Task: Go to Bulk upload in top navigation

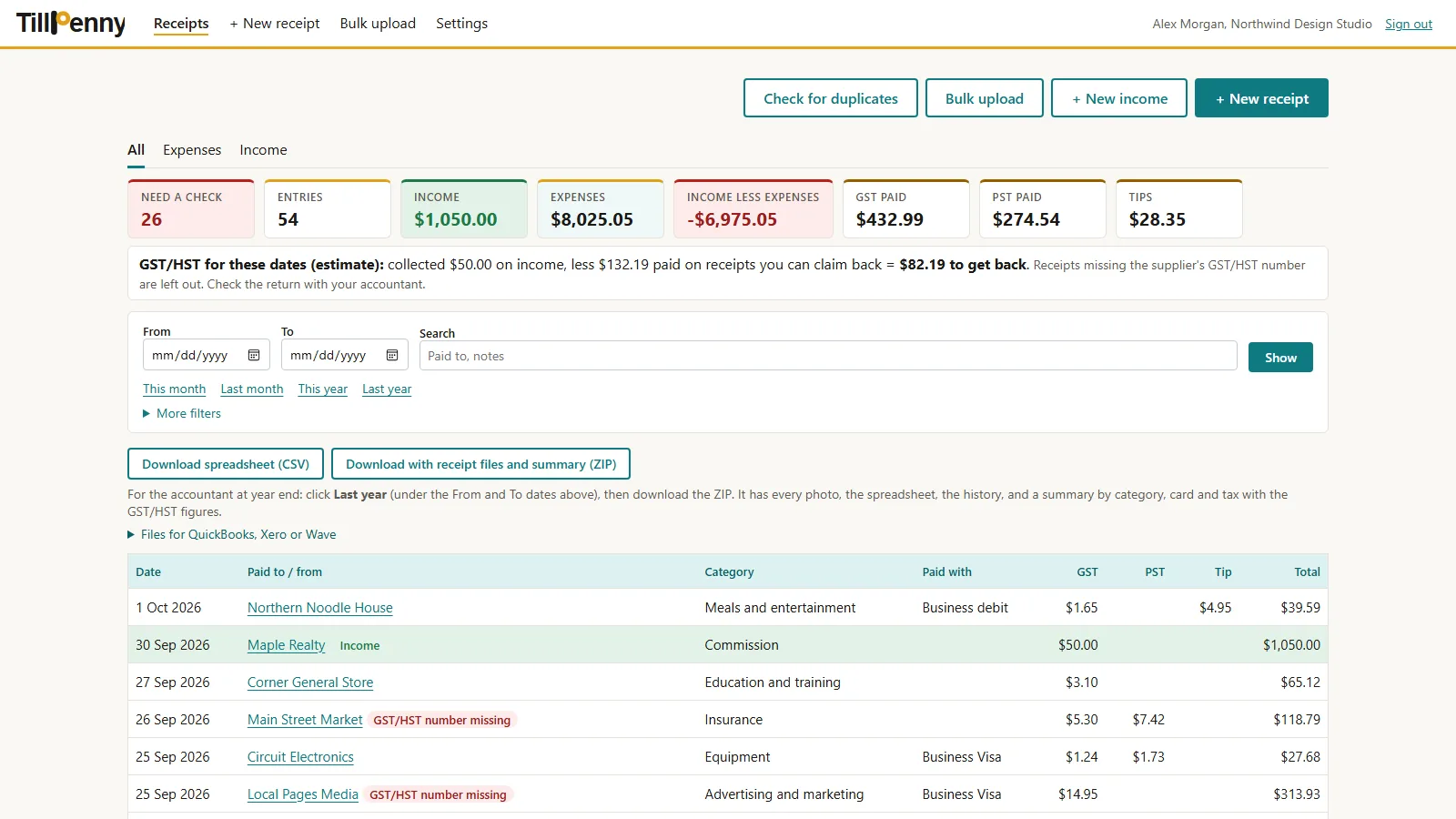Action: pos(378,24)
